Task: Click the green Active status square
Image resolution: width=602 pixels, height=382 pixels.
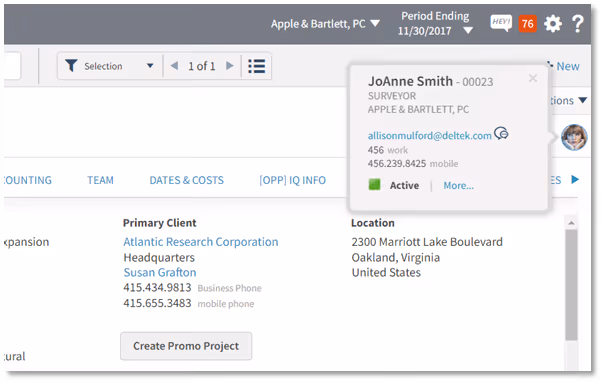Action: [x=374, y=185]
